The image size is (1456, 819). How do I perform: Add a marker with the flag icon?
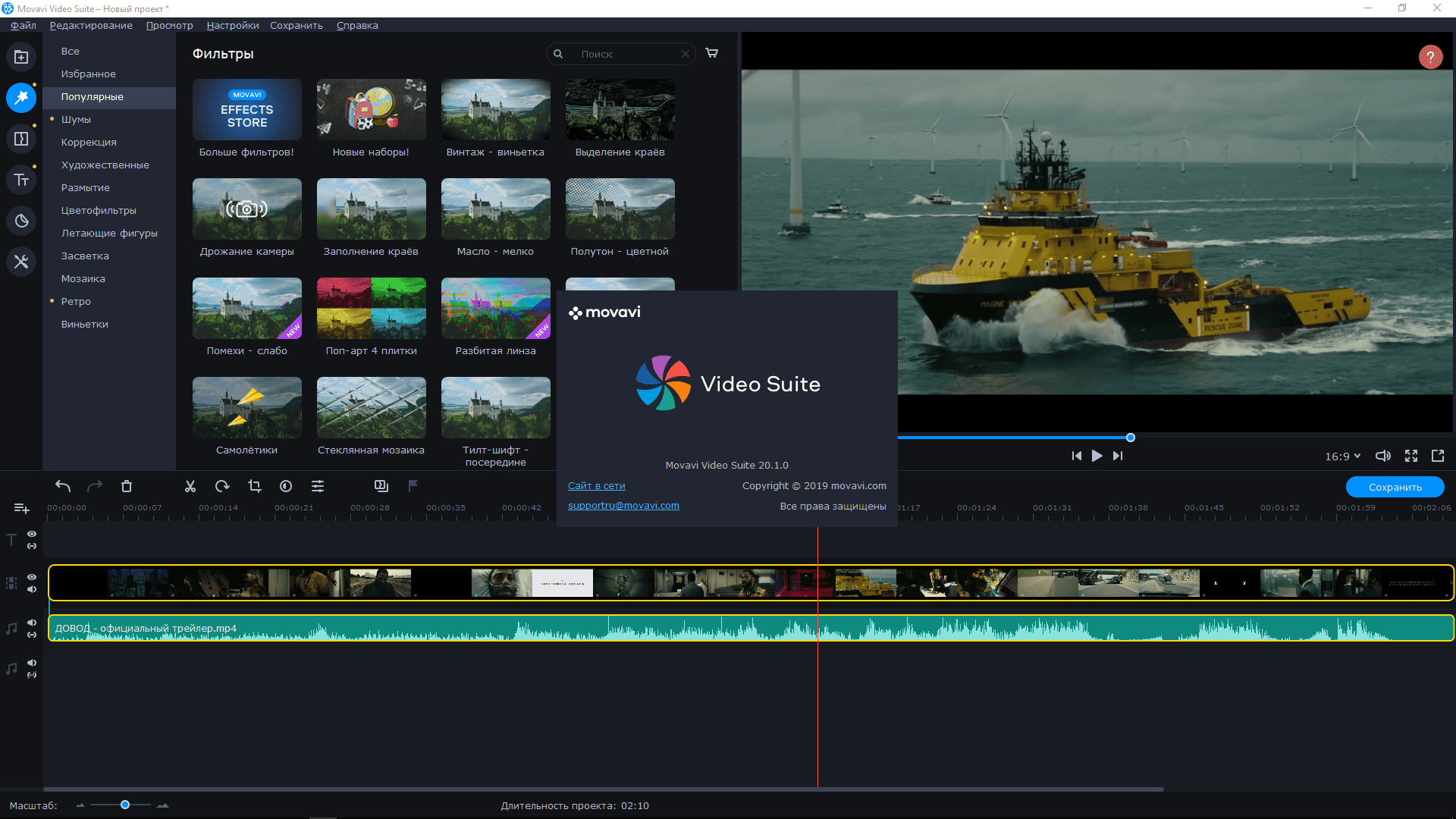tap(413, 485)
